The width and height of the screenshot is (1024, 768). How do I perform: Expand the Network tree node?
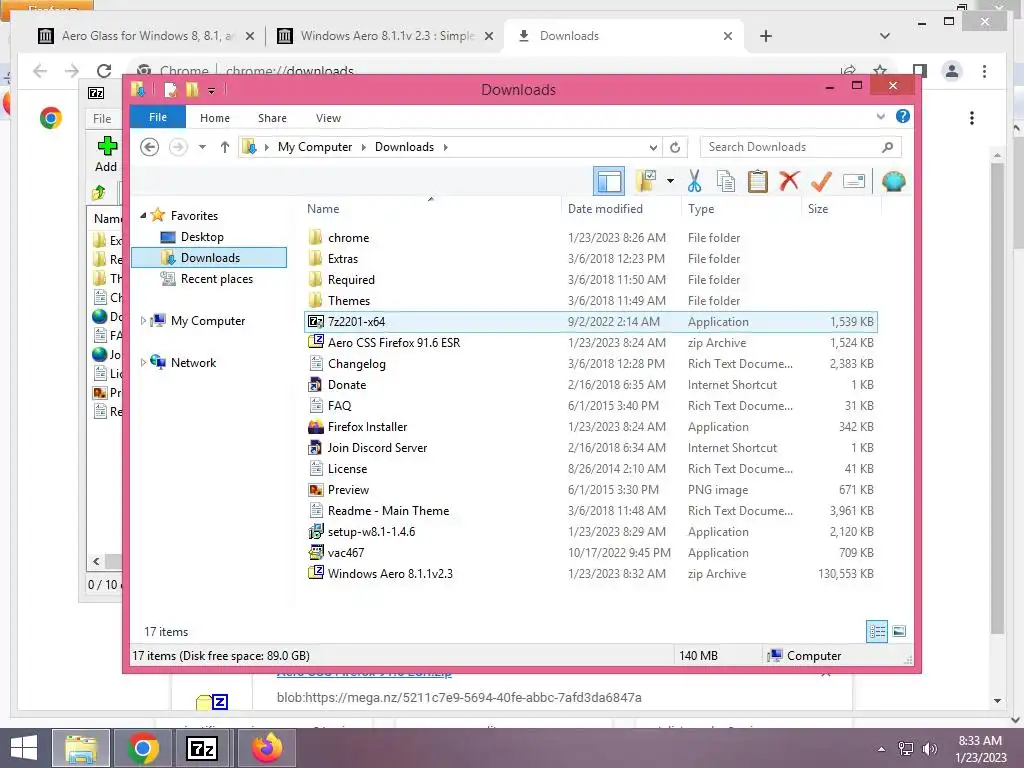pos(143,362)
